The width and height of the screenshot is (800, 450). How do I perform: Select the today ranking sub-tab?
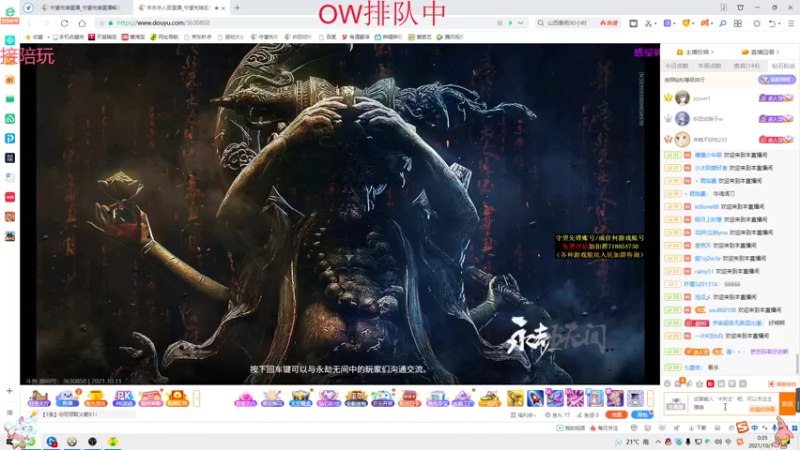point(677,66)
